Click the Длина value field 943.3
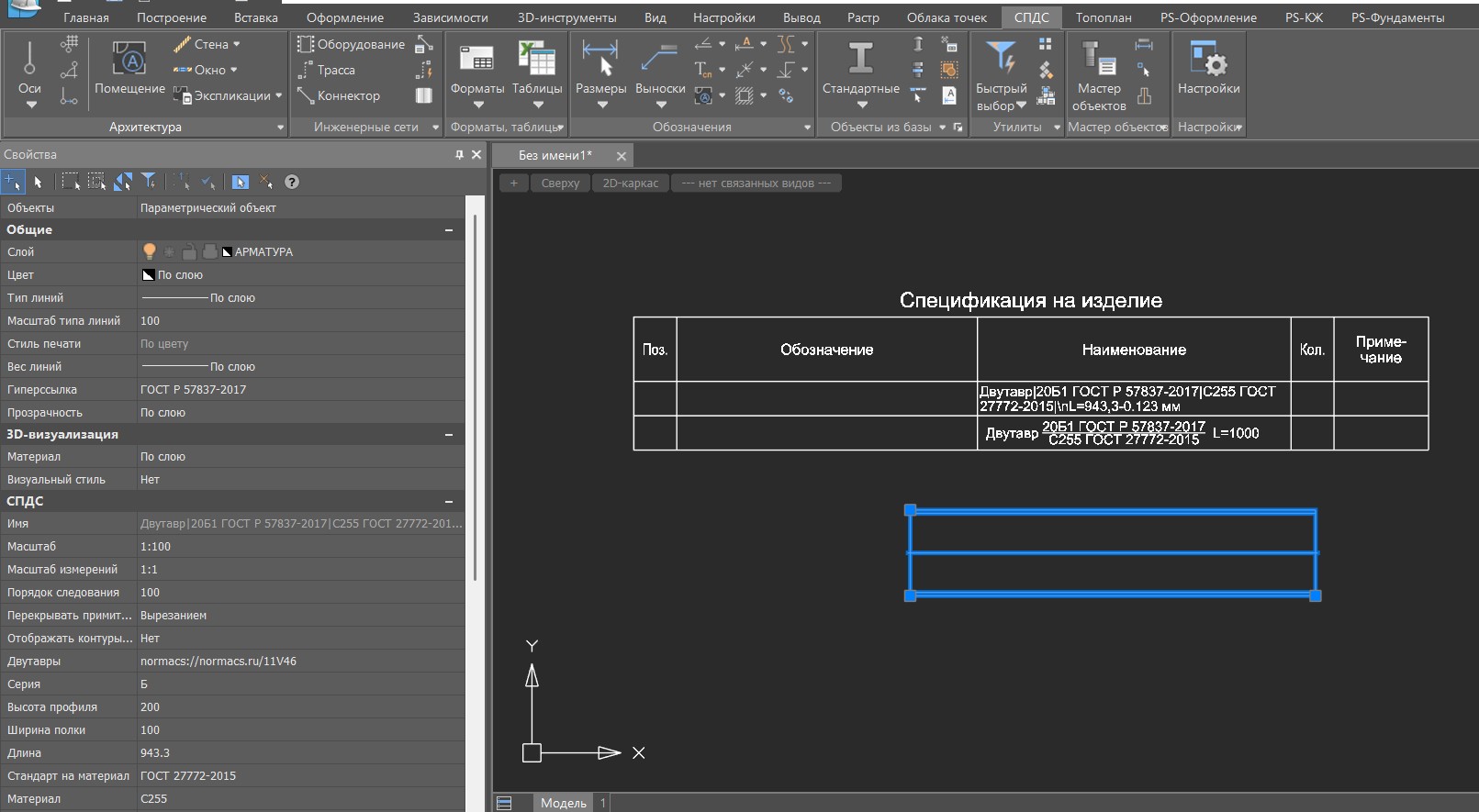The height and width of the screenshot is (812, 1479). 155,752
